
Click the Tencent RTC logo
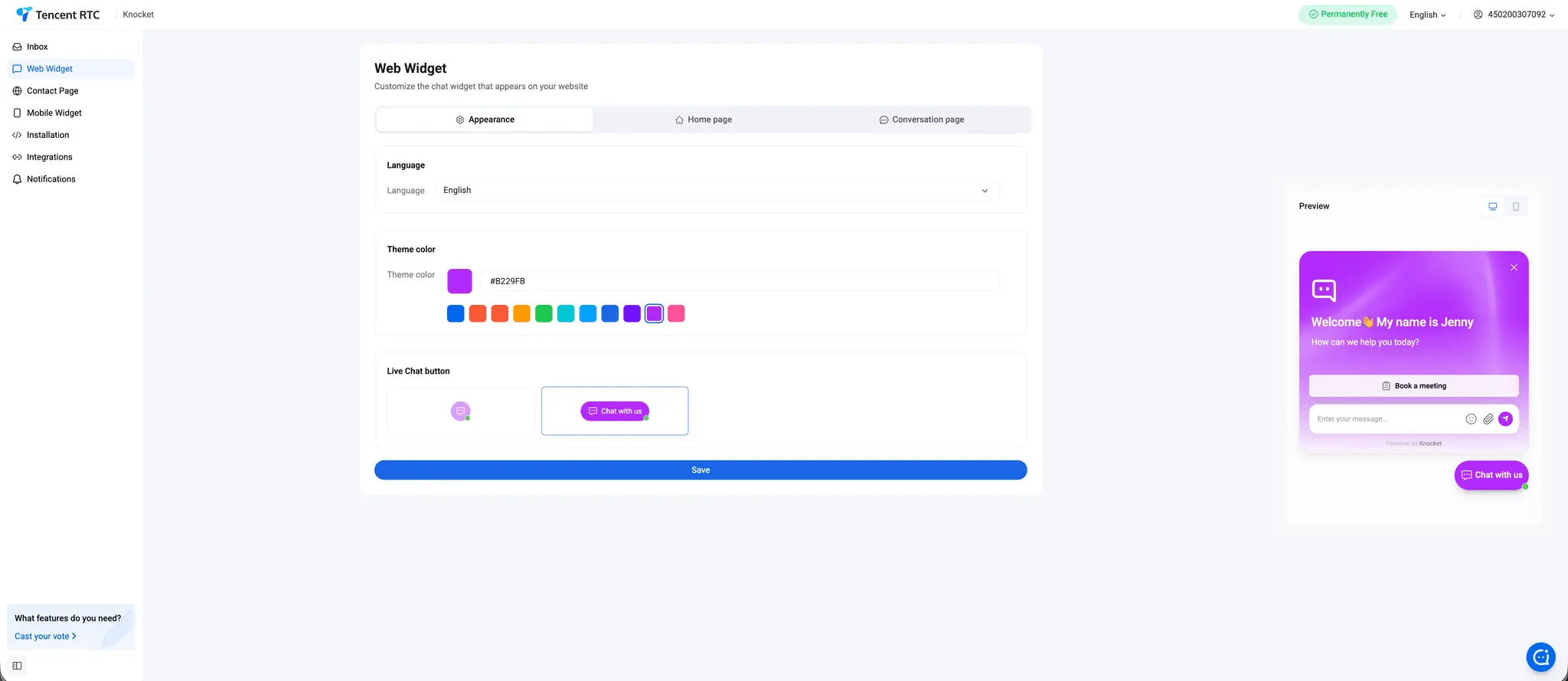(x=58, y=15)
